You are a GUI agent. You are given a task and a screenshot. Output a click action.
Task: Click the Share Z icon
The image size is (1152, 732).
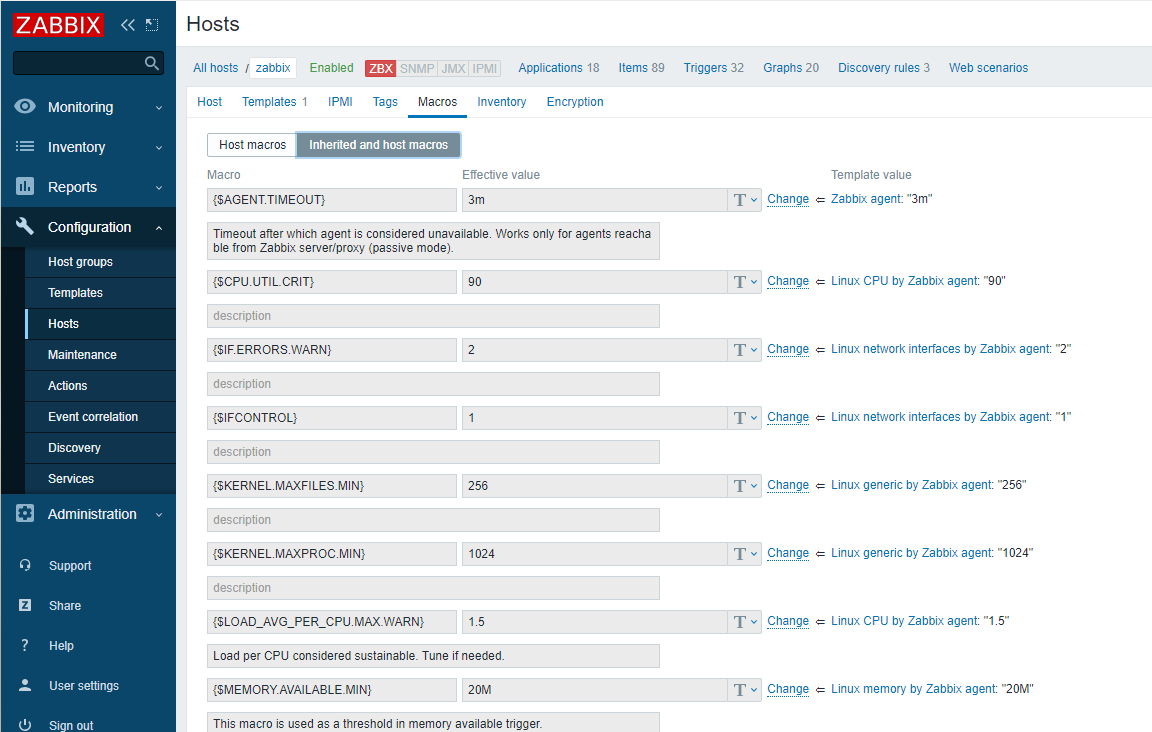pyautogui.click(x=25, y=605)
